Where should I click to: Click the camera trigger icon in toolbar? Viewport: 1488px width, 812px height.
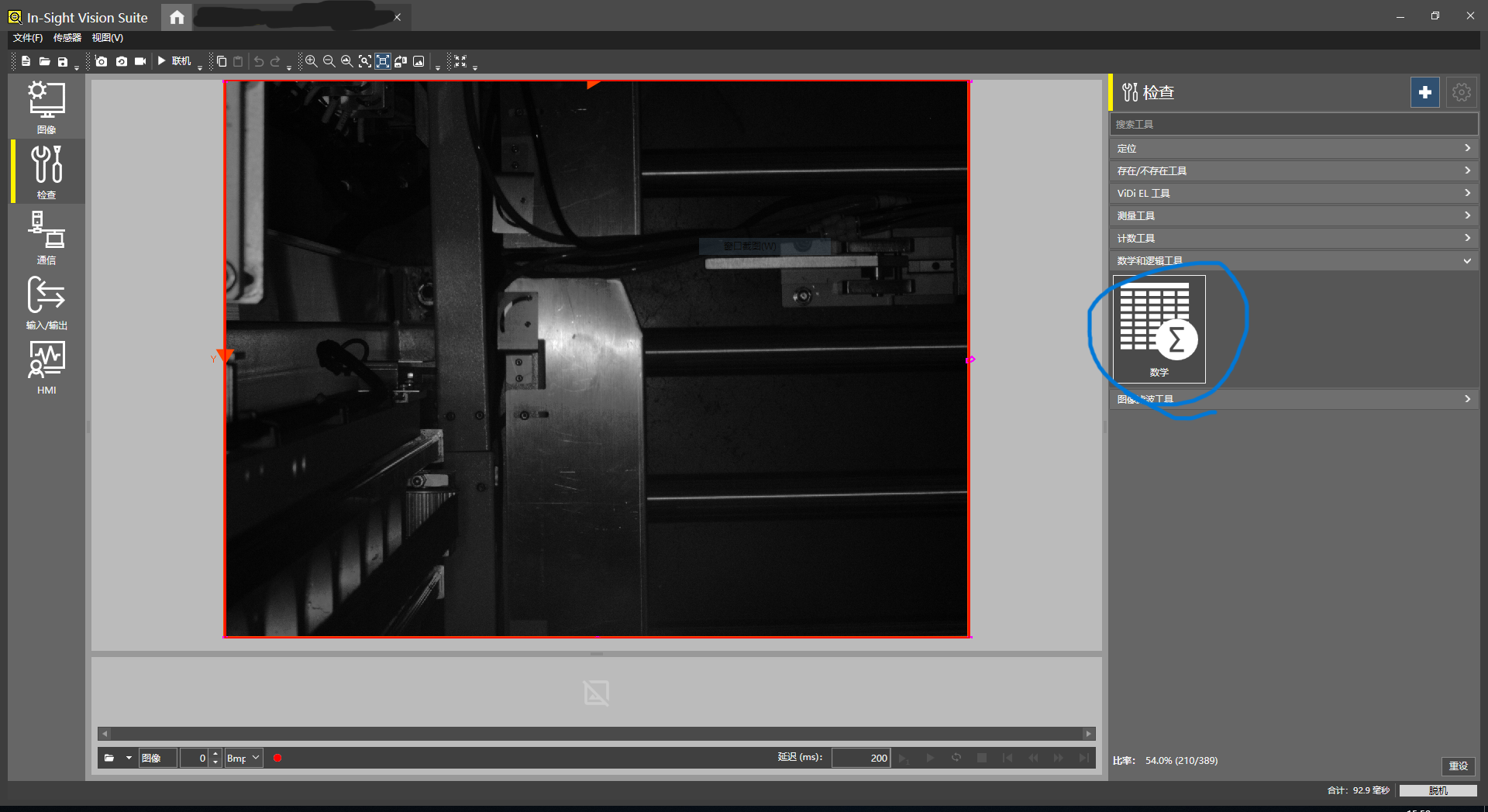point(102,61)
